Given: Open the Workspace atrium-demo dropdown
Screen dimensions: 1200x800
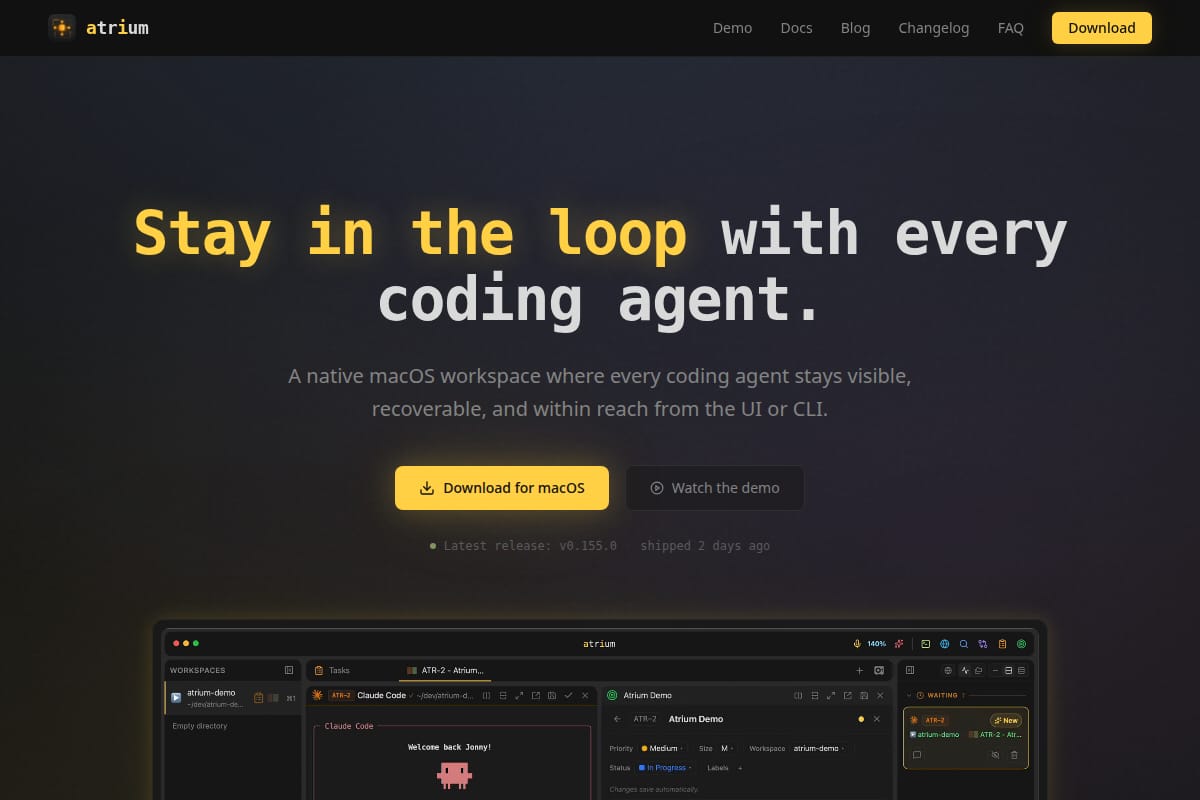Looking at the screenshot, I should click(819, 748).
